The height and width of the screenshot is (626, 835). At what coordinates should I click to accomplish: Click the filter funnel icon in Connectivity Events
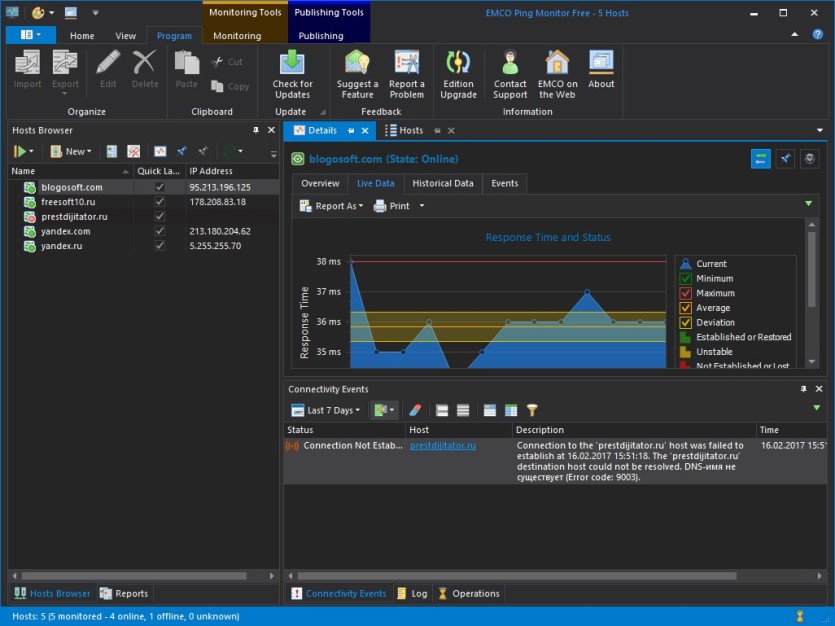(531, 410)
